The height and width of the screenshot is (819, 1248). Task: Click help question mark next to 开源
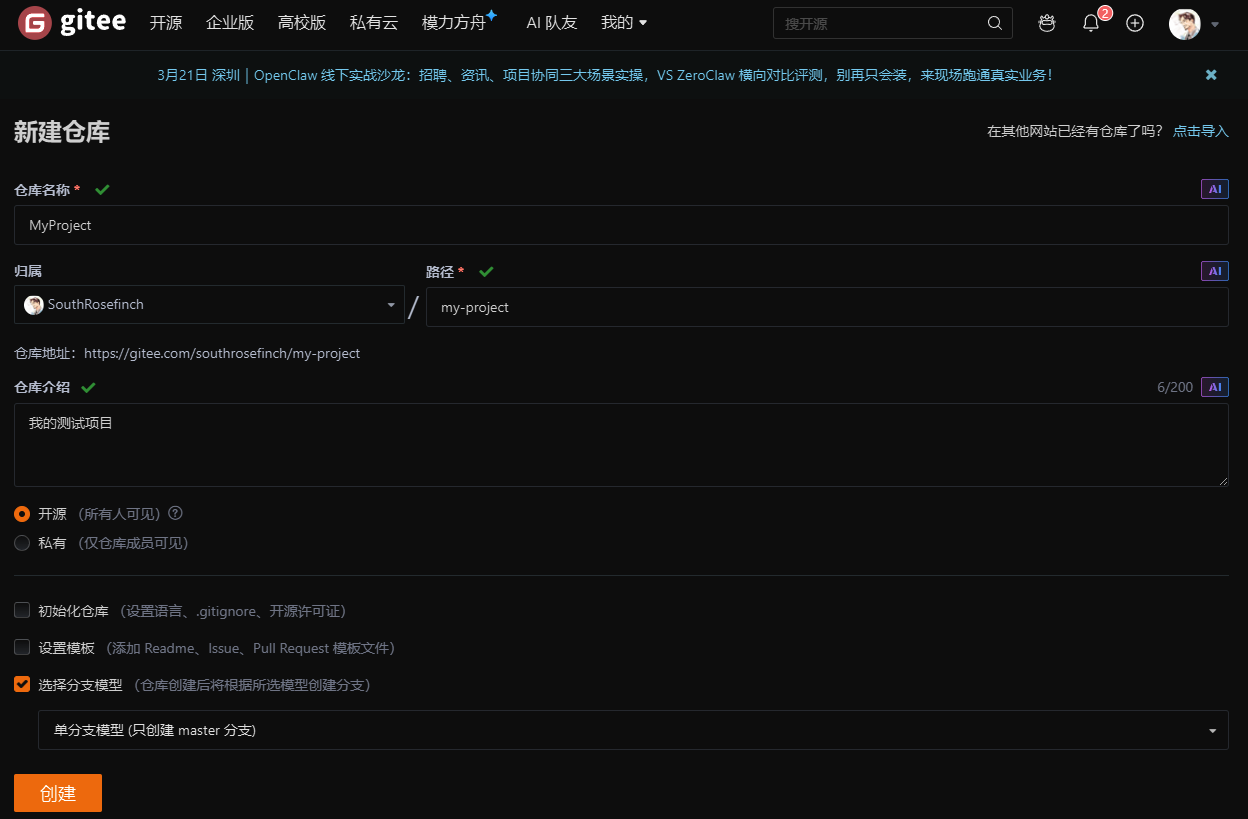pyautogui.click(x=175, y=513)
